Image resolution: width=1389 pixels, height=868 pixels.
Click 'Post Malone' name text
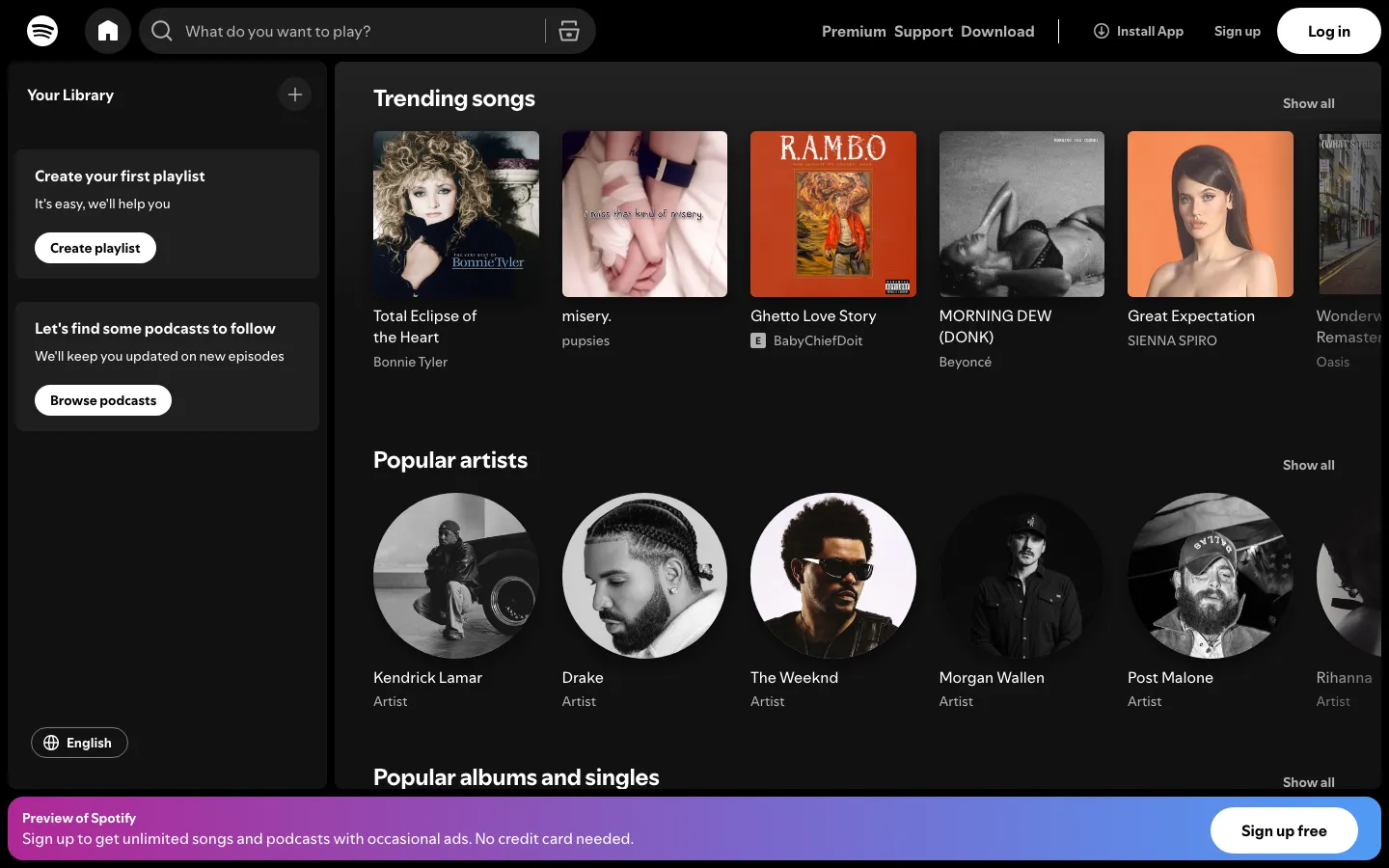[x=1170, y=677]
